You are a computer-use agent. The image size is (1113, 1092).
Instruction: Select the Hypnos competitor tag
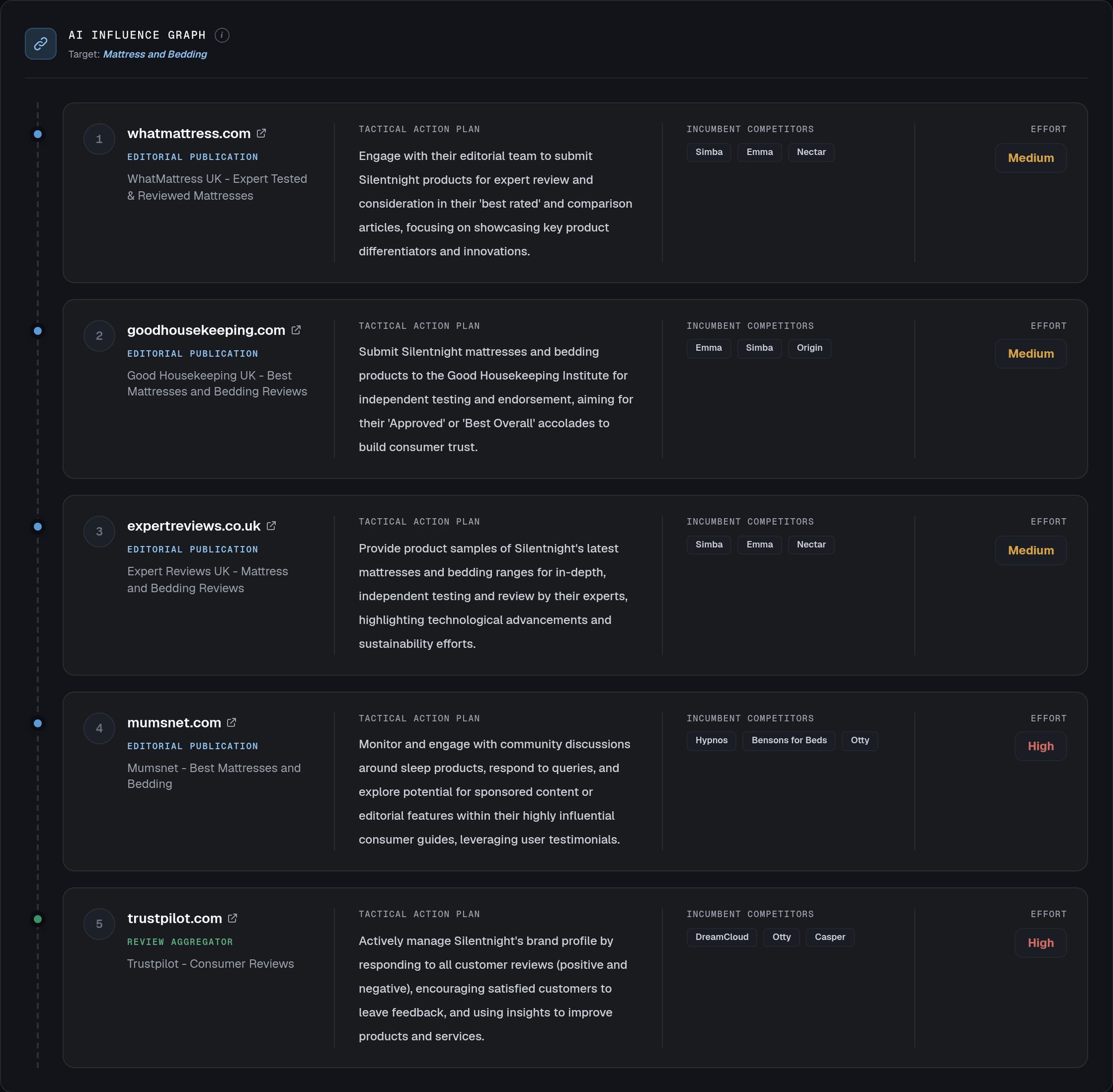click(711, 740)
